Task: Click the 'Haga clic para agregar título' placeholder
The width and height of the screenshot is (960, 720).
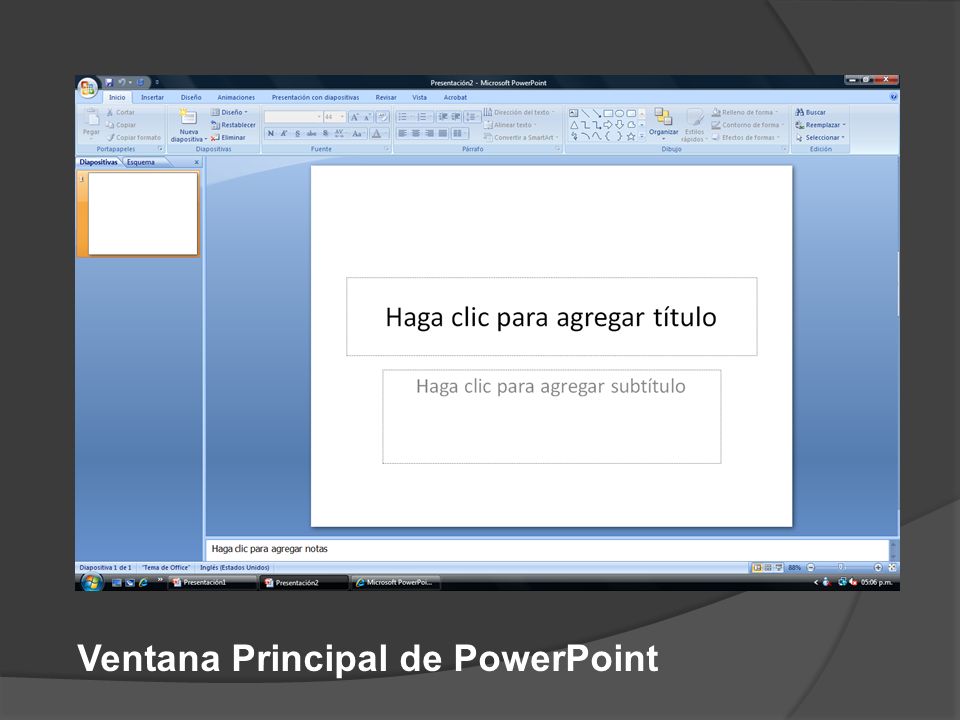Action: click(x=552, y=317)
